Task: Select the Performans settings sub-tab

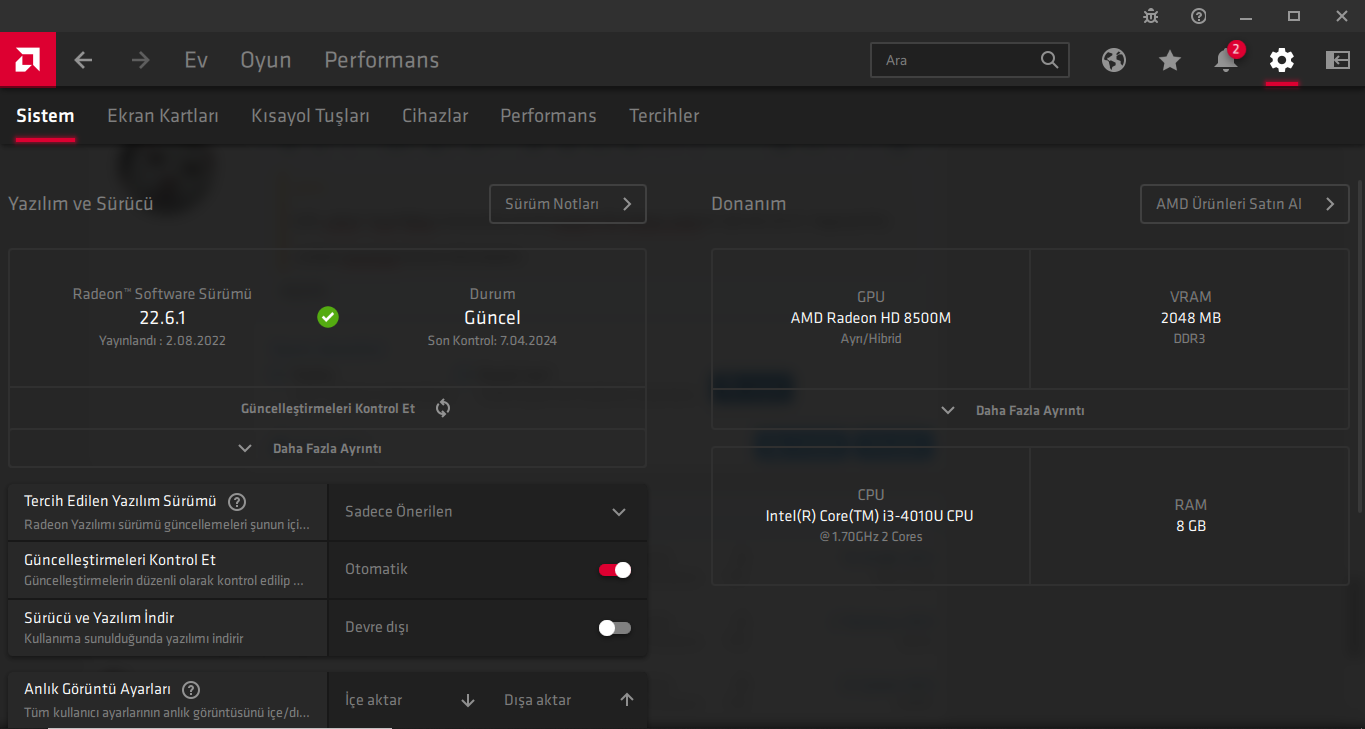Action: [x=548, y=116]
